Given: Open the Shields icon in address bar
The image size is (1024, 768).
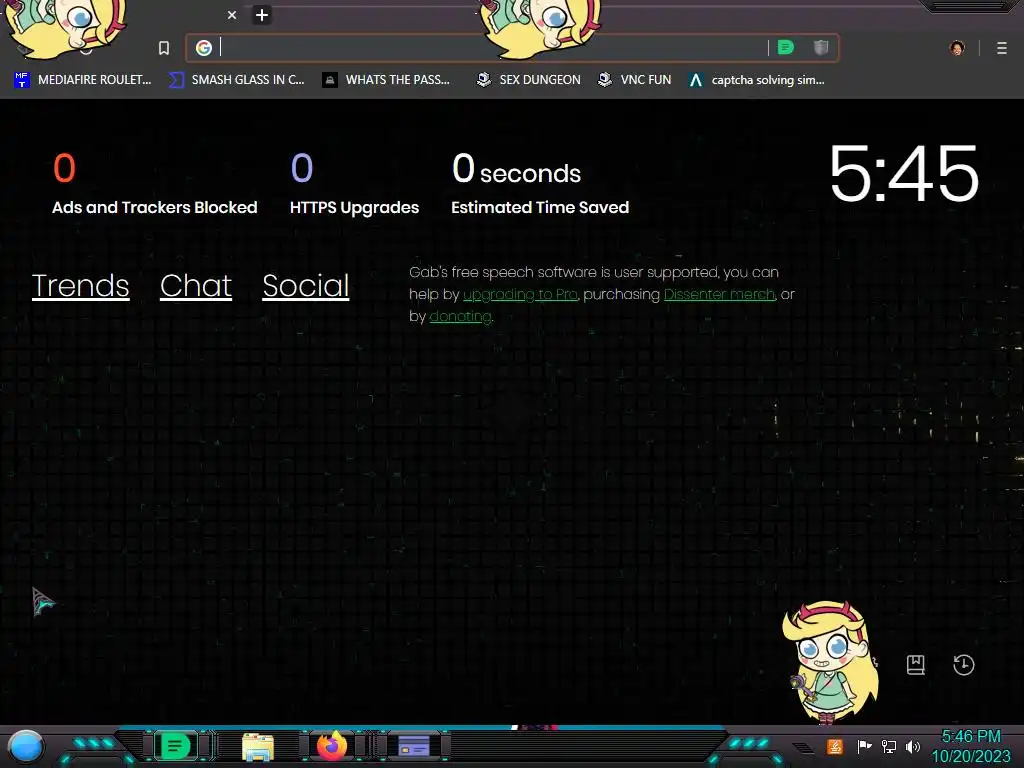Looking at the screenshot, I should (821, 47).
